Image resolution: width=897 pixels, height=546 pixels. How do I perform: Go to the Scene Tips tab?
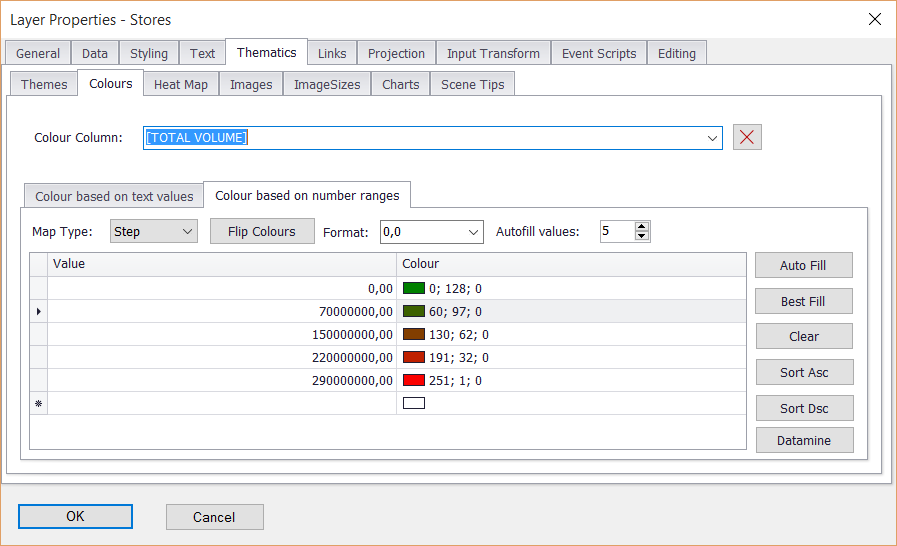point(472,85)
